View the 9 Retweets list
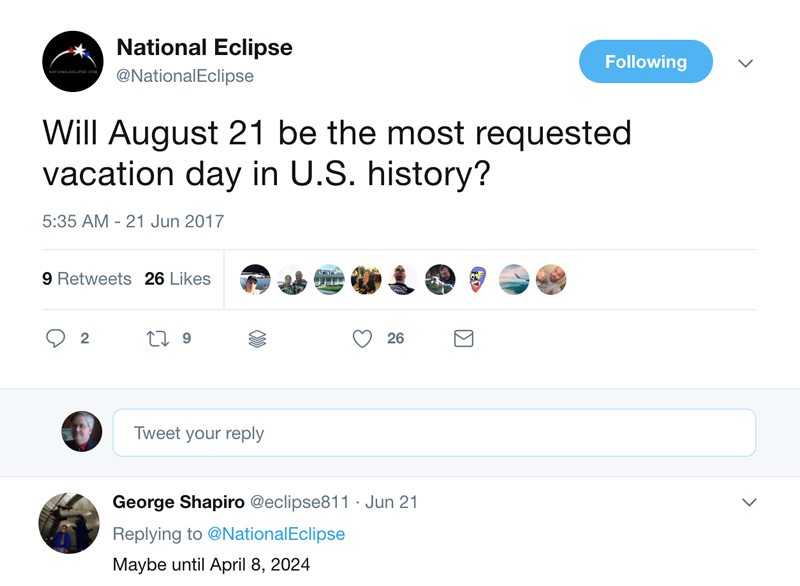The image size is (800, 586). point(87,279)
